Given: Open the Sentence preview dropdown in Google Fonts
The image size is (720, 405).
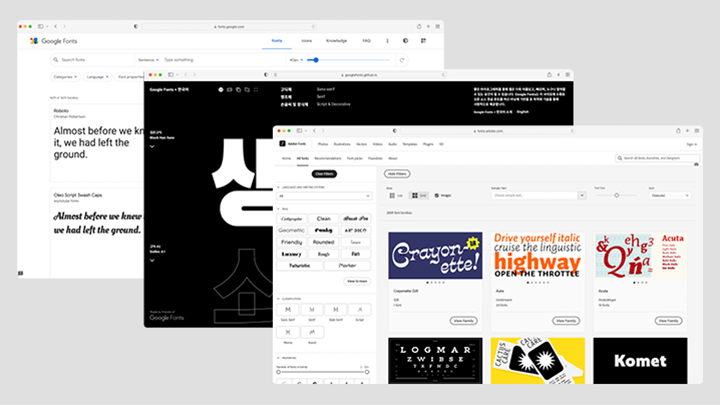Looking at the screenshot, I should [x=148, y=60].
